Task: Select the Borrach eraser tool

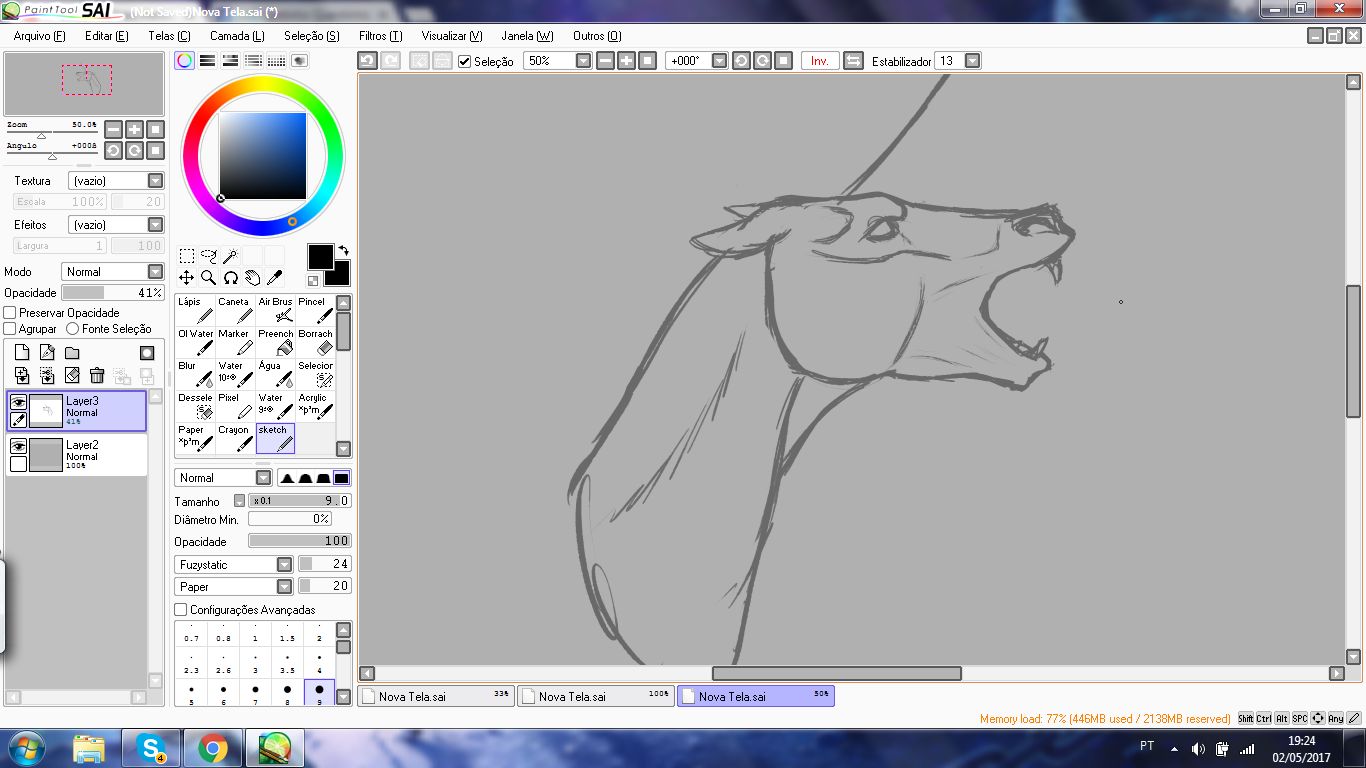Action: point(315,342)
